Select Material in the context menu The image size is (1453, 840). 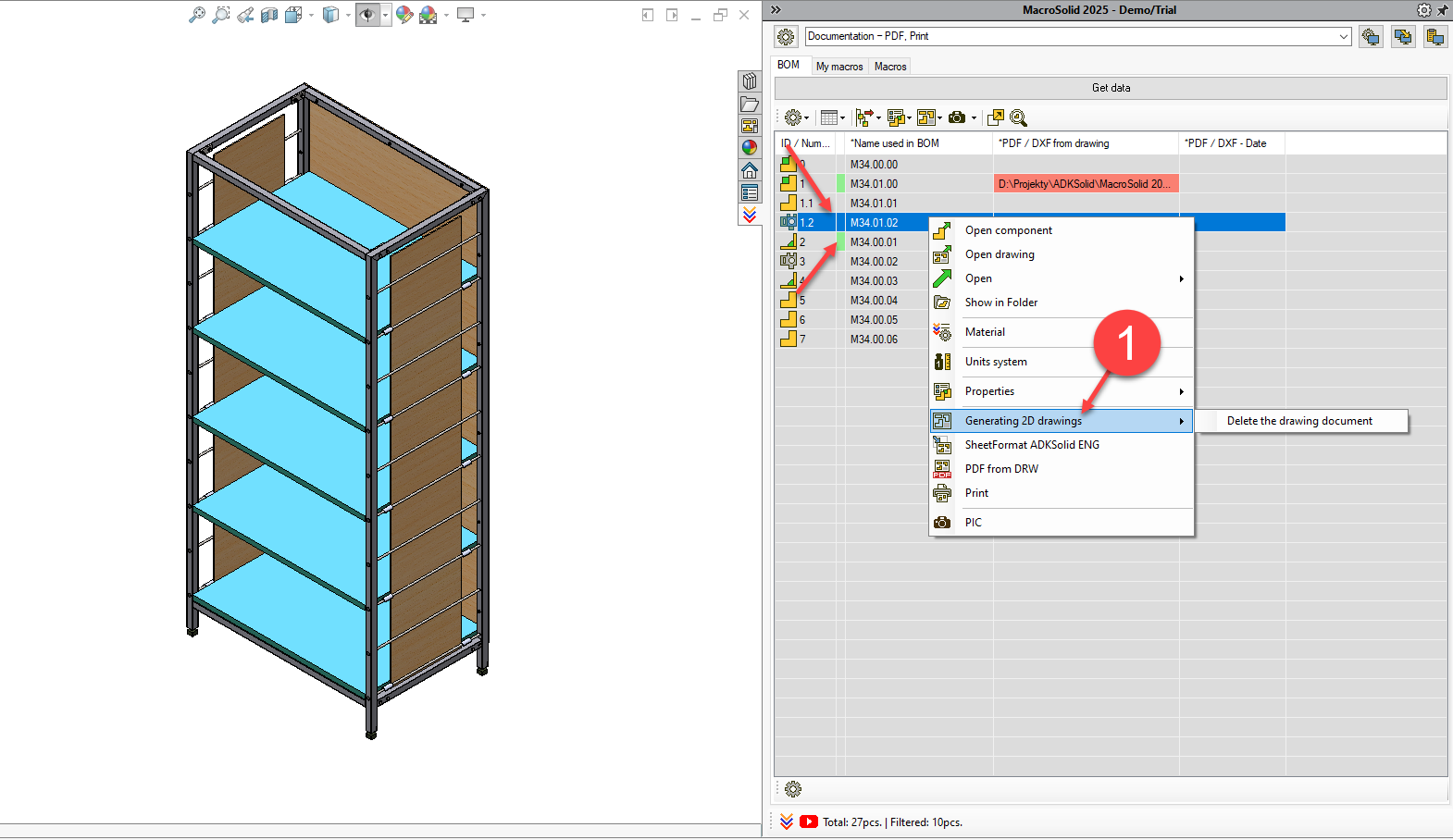click(x=1062, y=332)
